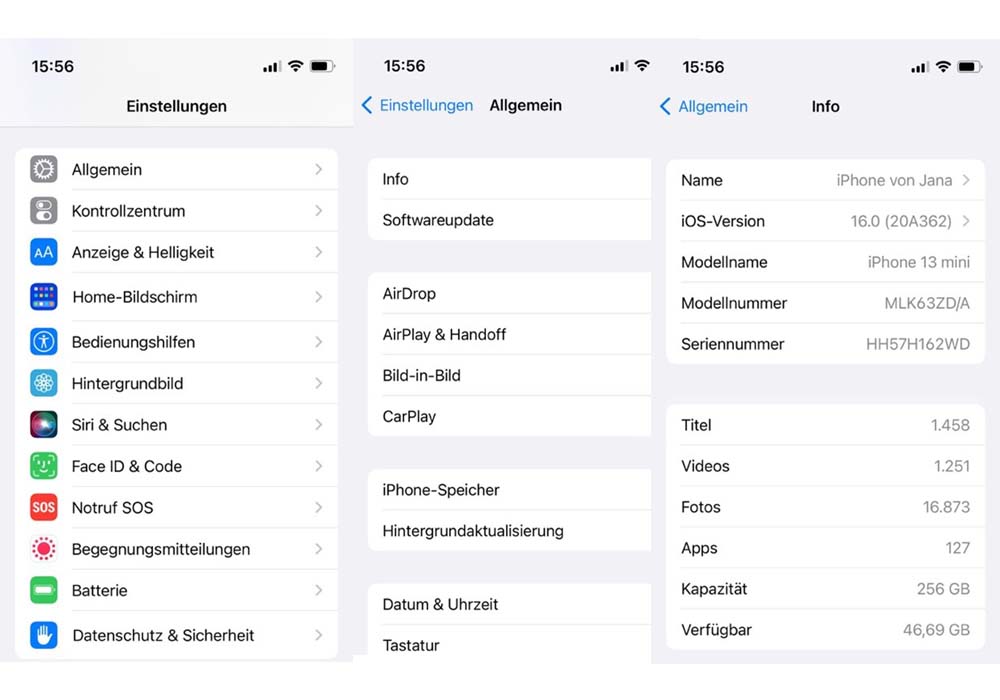Viewport: 1000px width, 700px height.
Task: Open Anzeige & Helligkeit via its blue icon
Action: pos(42,252)
